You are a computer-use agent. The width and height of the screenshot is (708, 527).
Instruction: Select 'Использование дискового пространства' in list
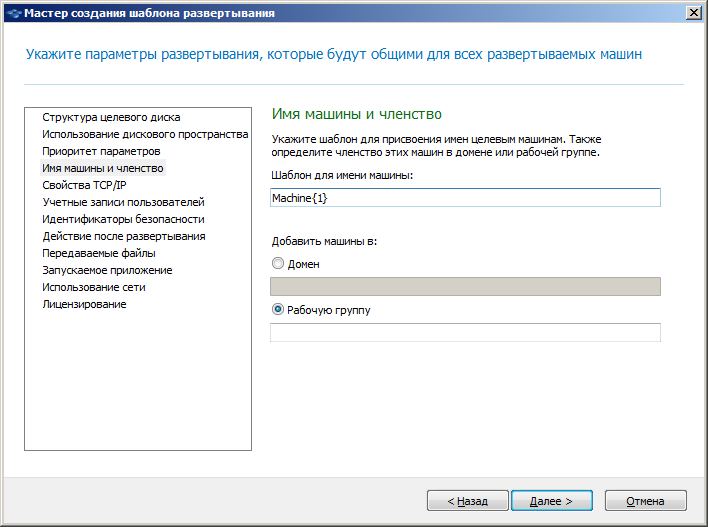tap(145, 134)
